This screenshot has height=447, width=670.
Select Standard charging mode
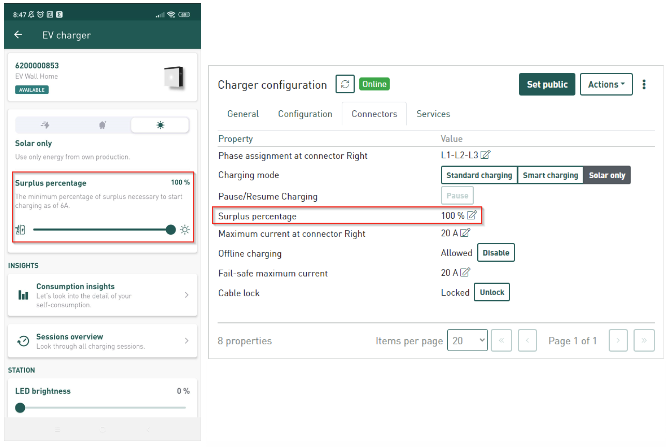(479, 175)
